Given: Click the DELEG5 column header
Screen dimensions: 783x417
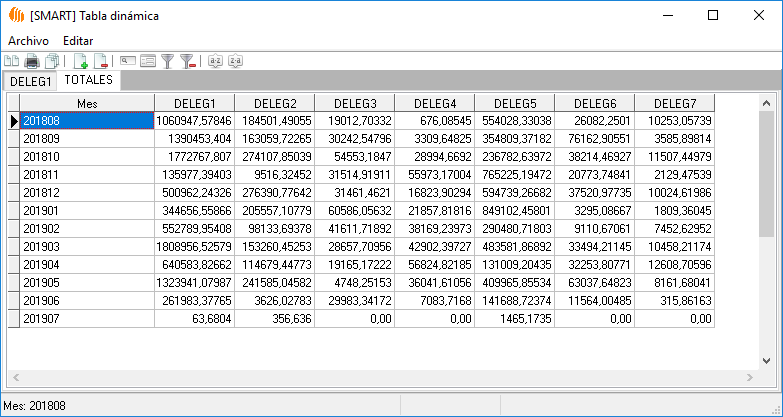Looking at the screenshot, I should (x=514, y=102).
